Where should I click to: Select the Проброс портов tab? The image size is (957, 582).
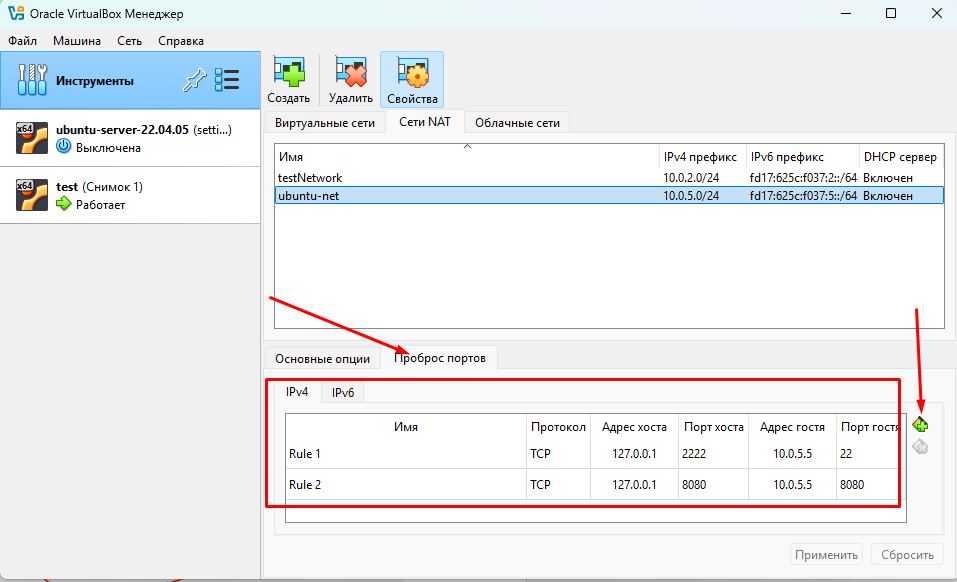439,357
